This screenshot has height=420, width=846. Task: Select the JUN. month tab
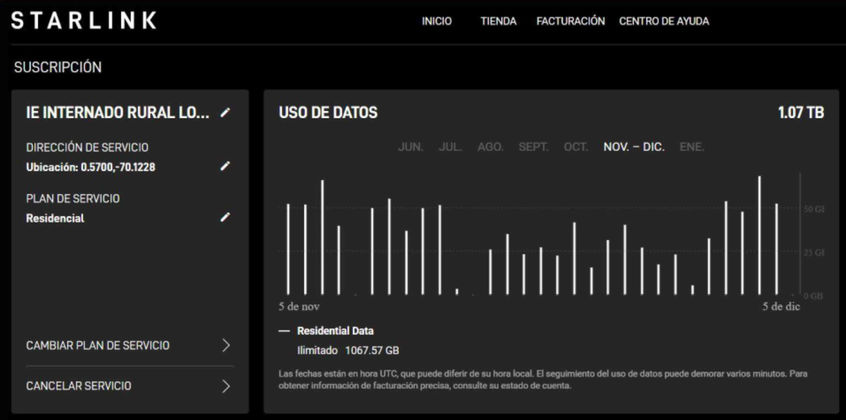411,147
